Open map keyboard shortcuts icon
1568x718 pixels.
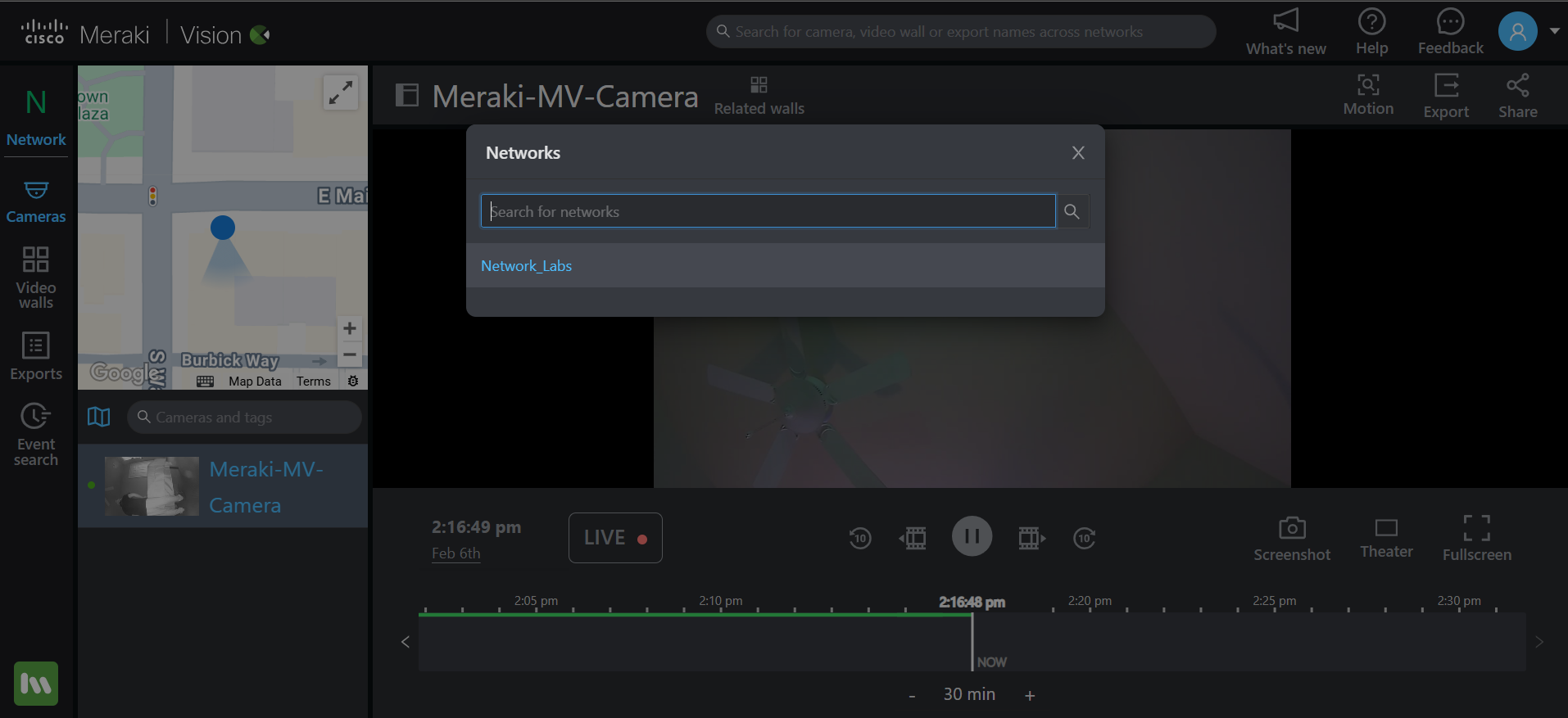pyautogui.click(x=206, y=382)
